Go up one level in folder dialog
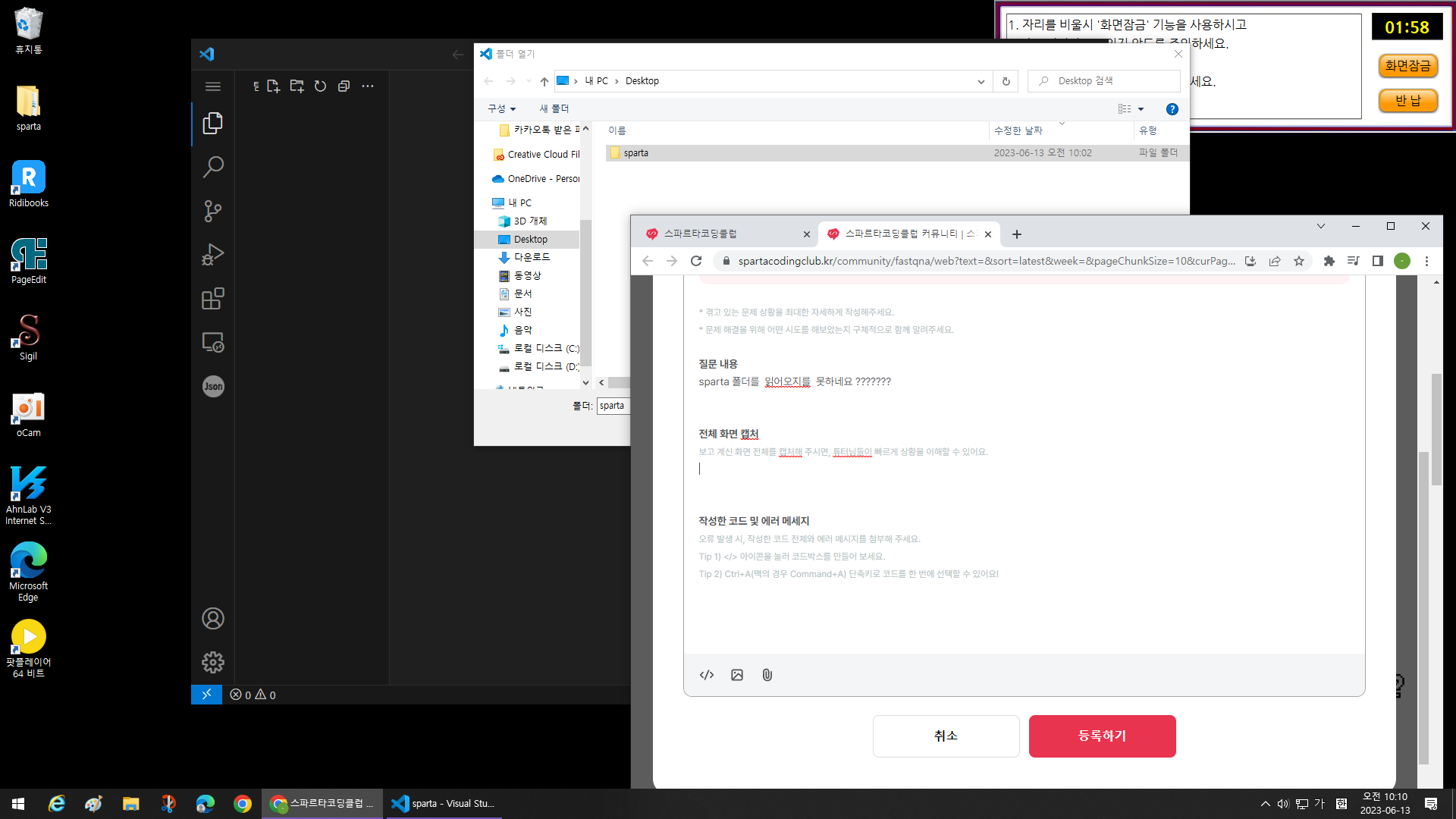 coord(544,81)
